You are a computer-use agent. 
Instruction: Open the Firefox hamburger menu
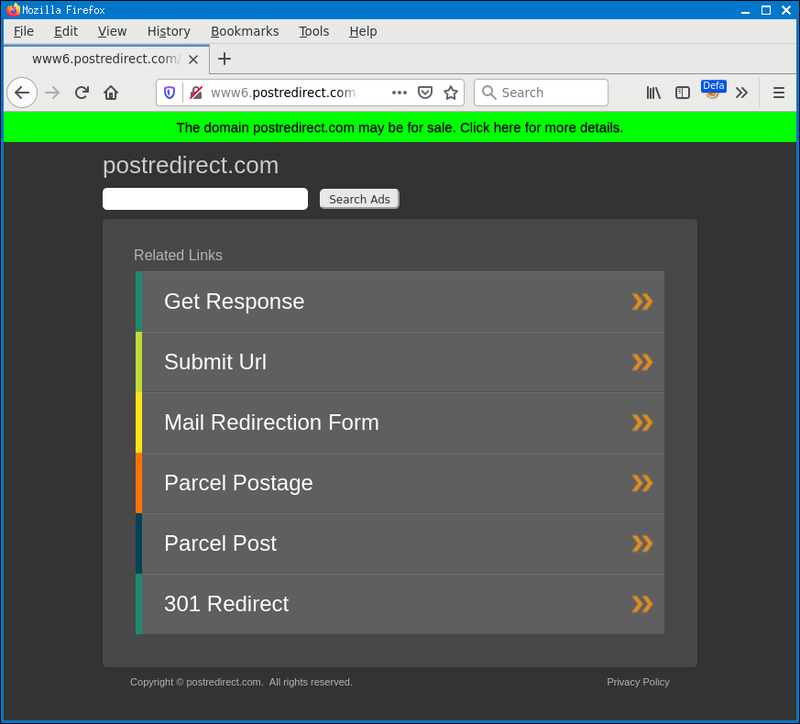coord(779,93)
